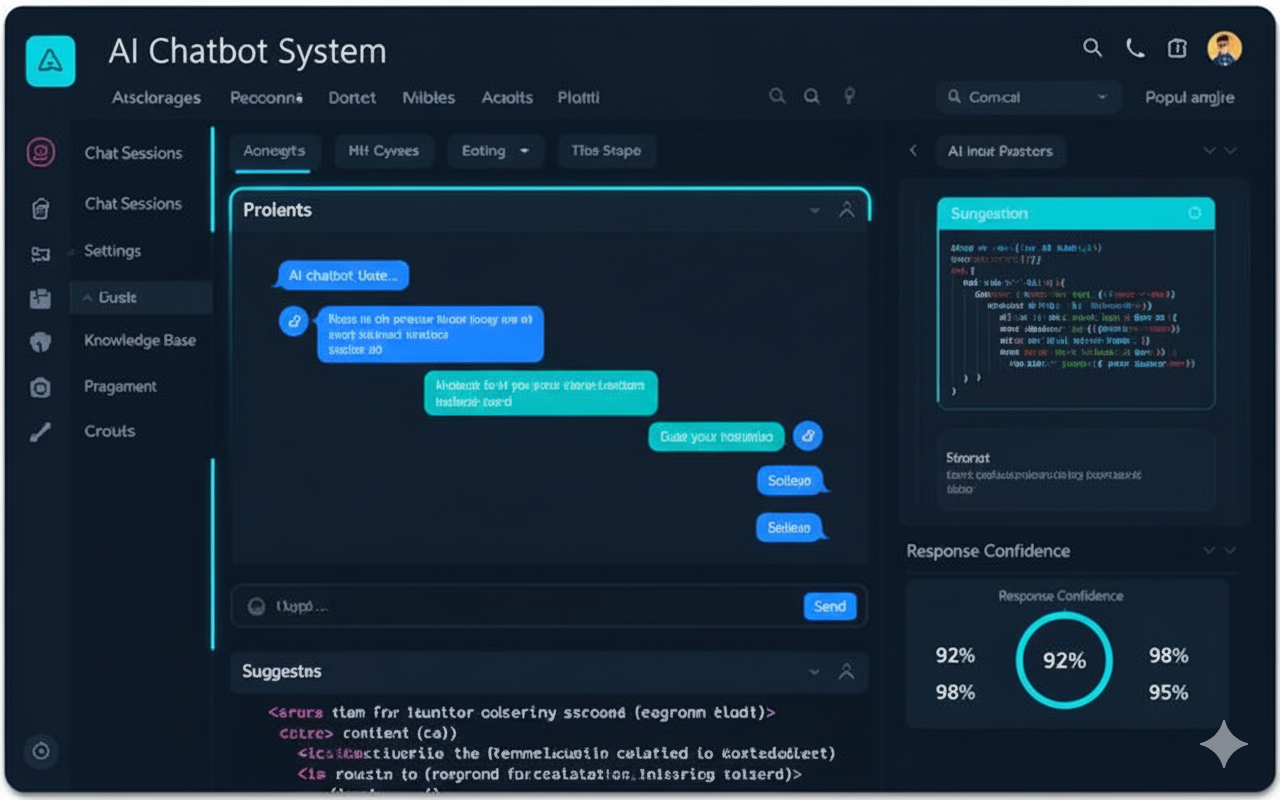Switch to the HIt Cyrees tab
Screen dimensions: 1280x800
pyautogui.click(x=384, y=151)
